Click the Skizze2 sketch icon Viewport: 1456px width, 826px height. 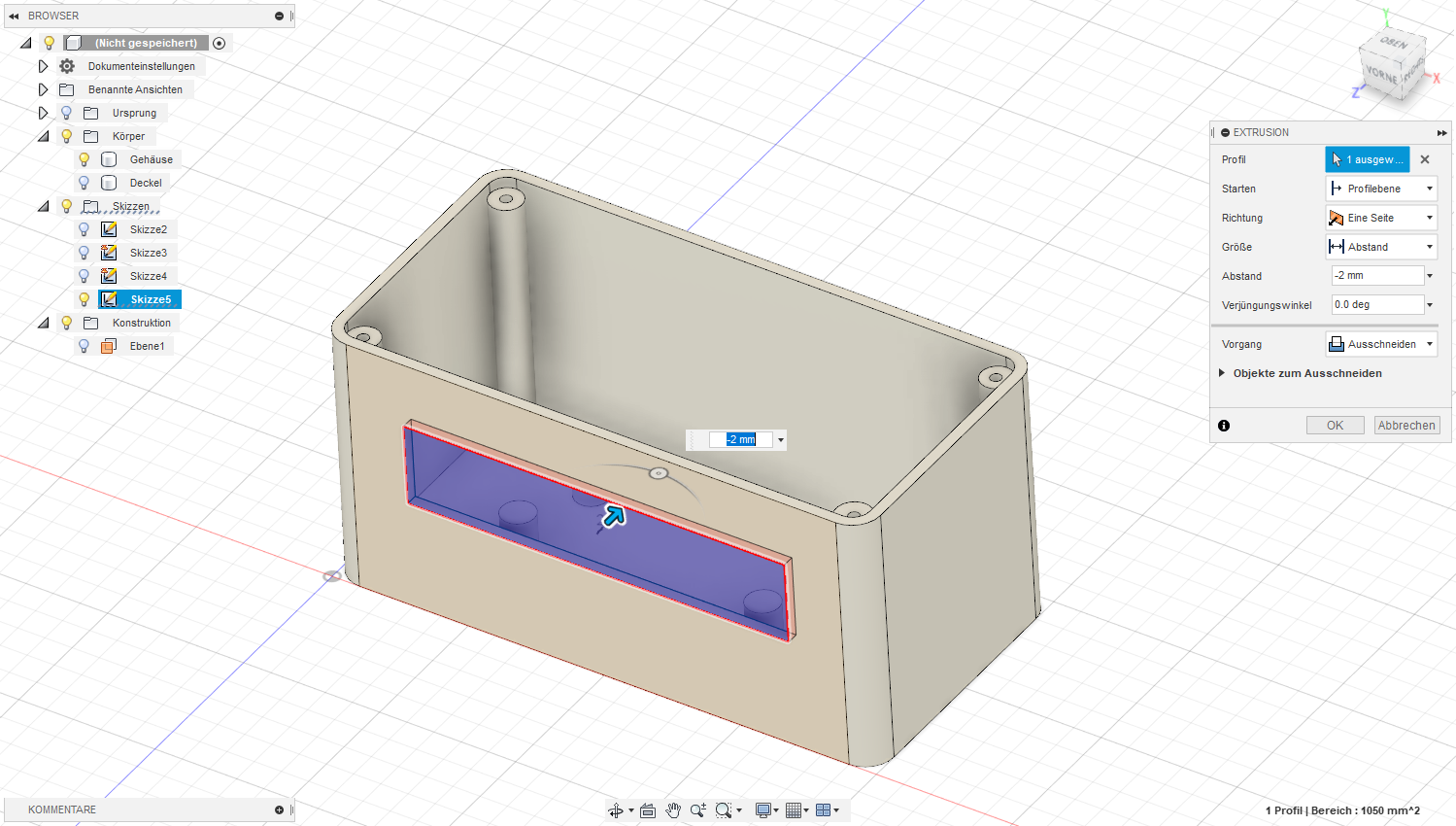[x=109, y=229]
